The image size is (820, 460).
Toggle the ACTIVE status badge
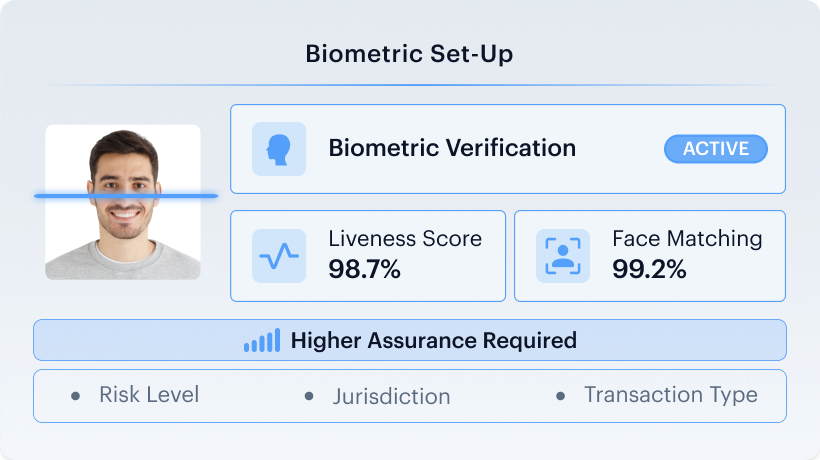716,149
